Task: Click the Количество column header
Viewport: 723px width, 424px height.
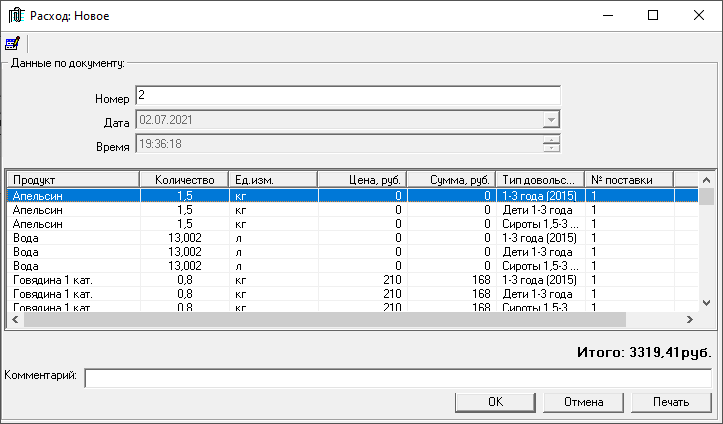Action: [183, 180]
